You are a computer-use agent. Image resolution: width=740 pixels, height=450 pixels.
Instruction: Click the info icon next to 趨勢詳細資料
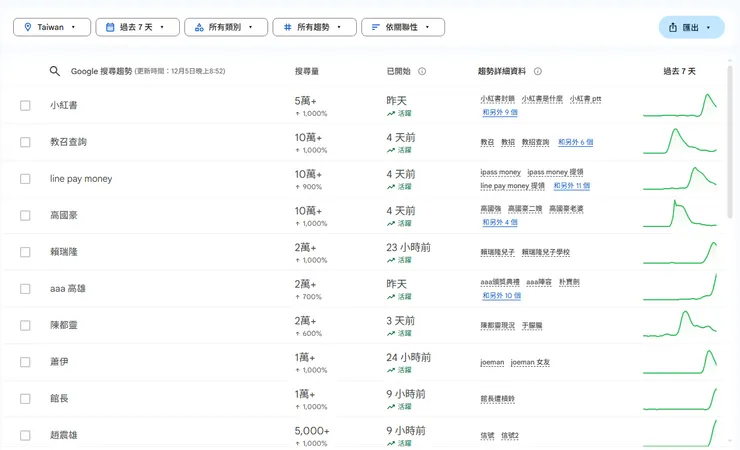[538, 71]
